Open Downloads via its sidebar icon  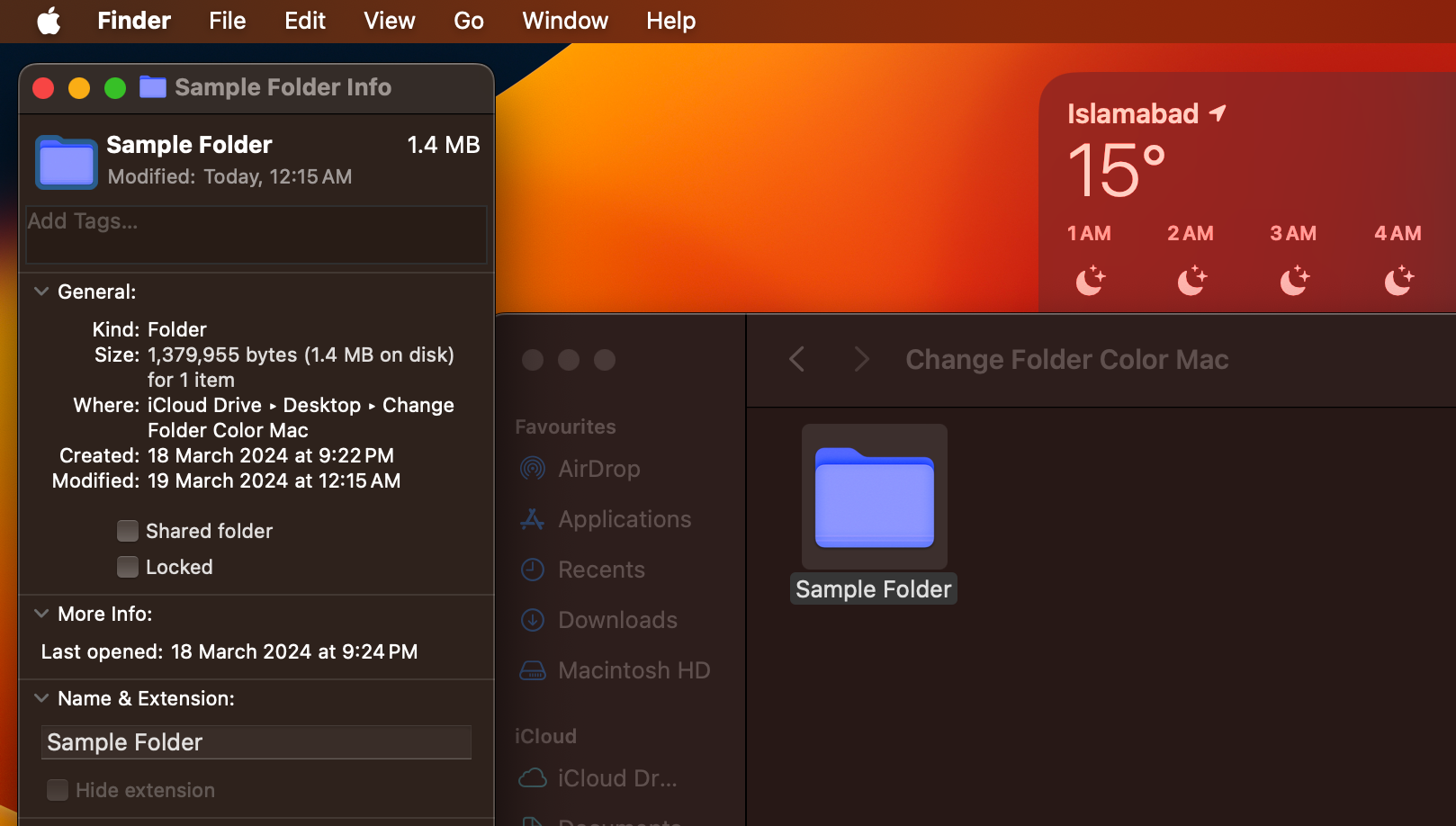coord(533,620)
